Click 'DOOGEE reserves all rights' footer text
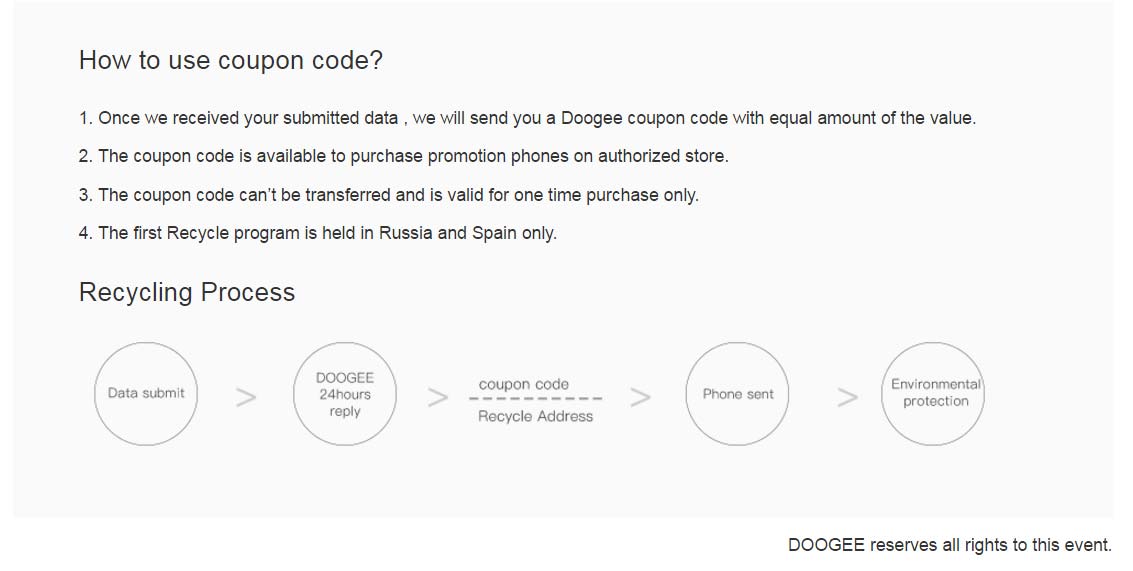 point(949,545)
